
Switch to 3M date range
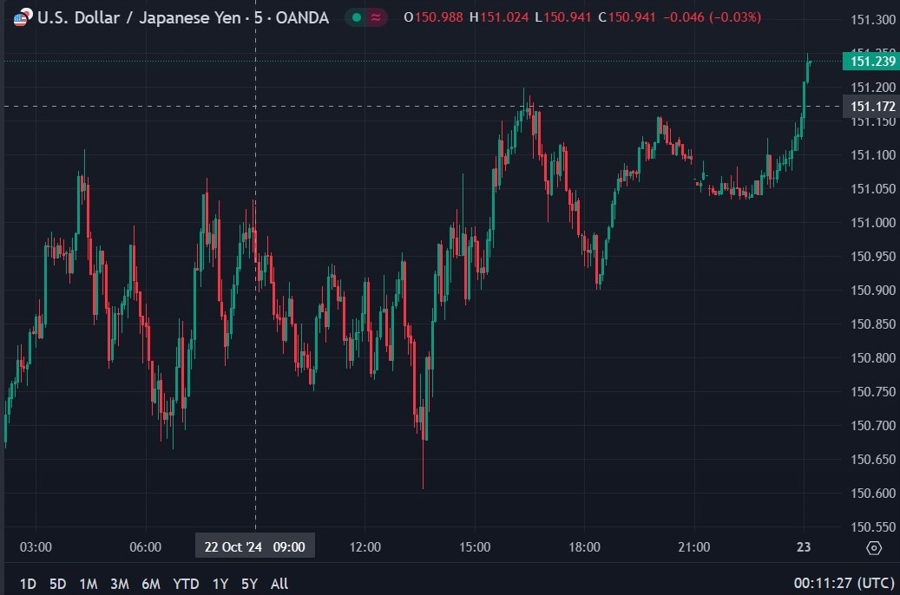119,583
